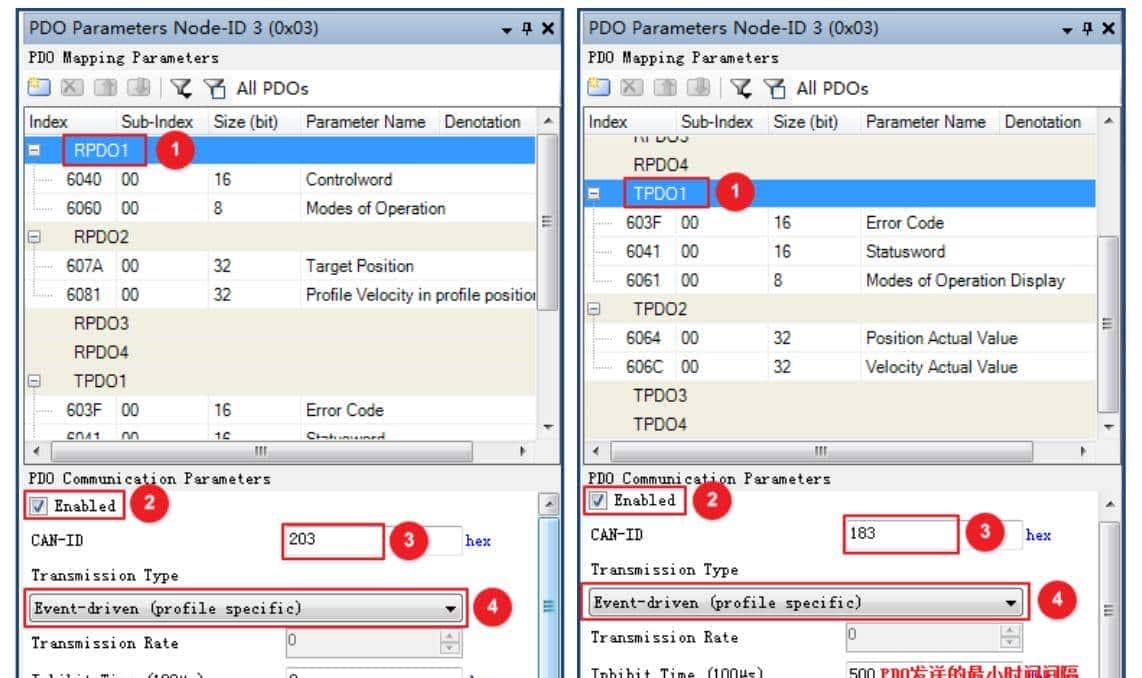
Task: Select 606C Velocity Actual Value row
Action: click(x=841, y=367)
